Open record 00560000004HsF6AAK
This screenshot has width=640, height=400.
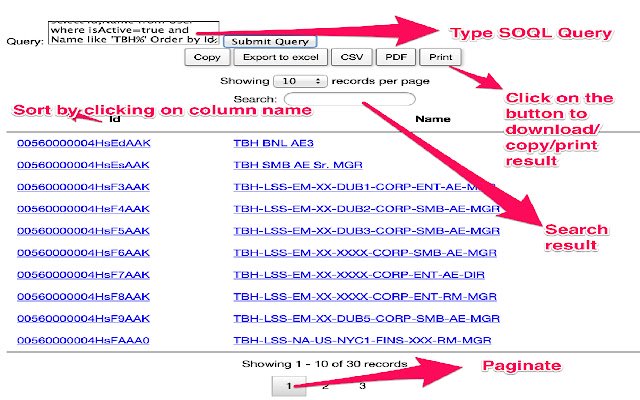pyautogui.click(x=83, y=253)
